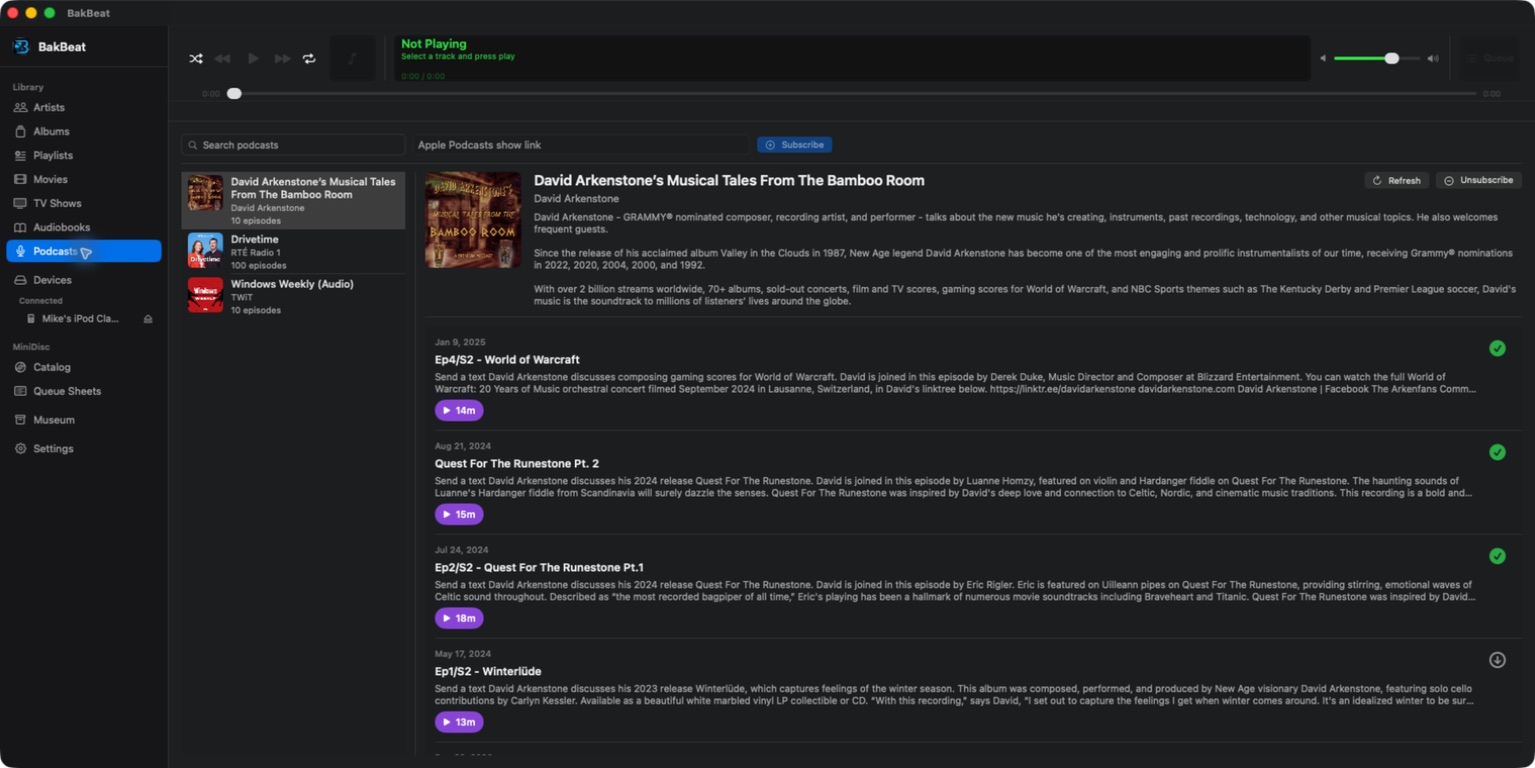
Task: Select the highlighted Podcasts sidebar item
Action: click(84, 251)
